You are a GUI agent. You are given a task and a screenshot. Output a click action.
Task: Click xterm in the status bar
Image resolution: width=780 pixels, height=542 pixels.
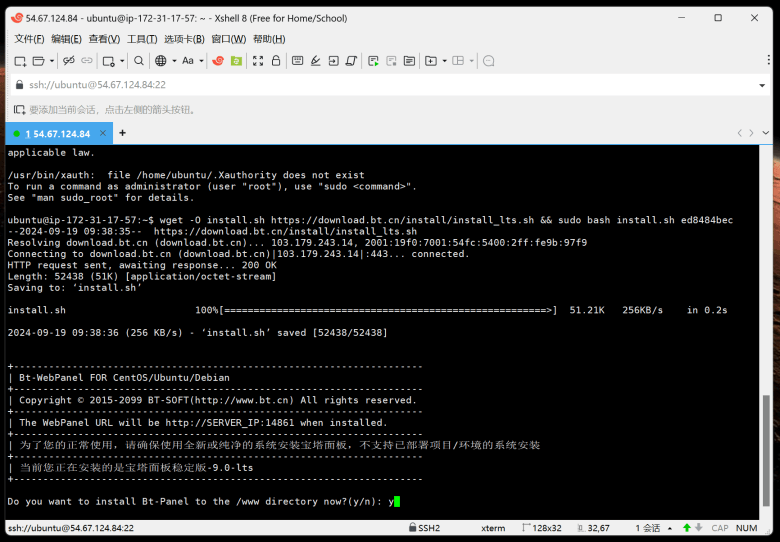click(x=493, y=528)
